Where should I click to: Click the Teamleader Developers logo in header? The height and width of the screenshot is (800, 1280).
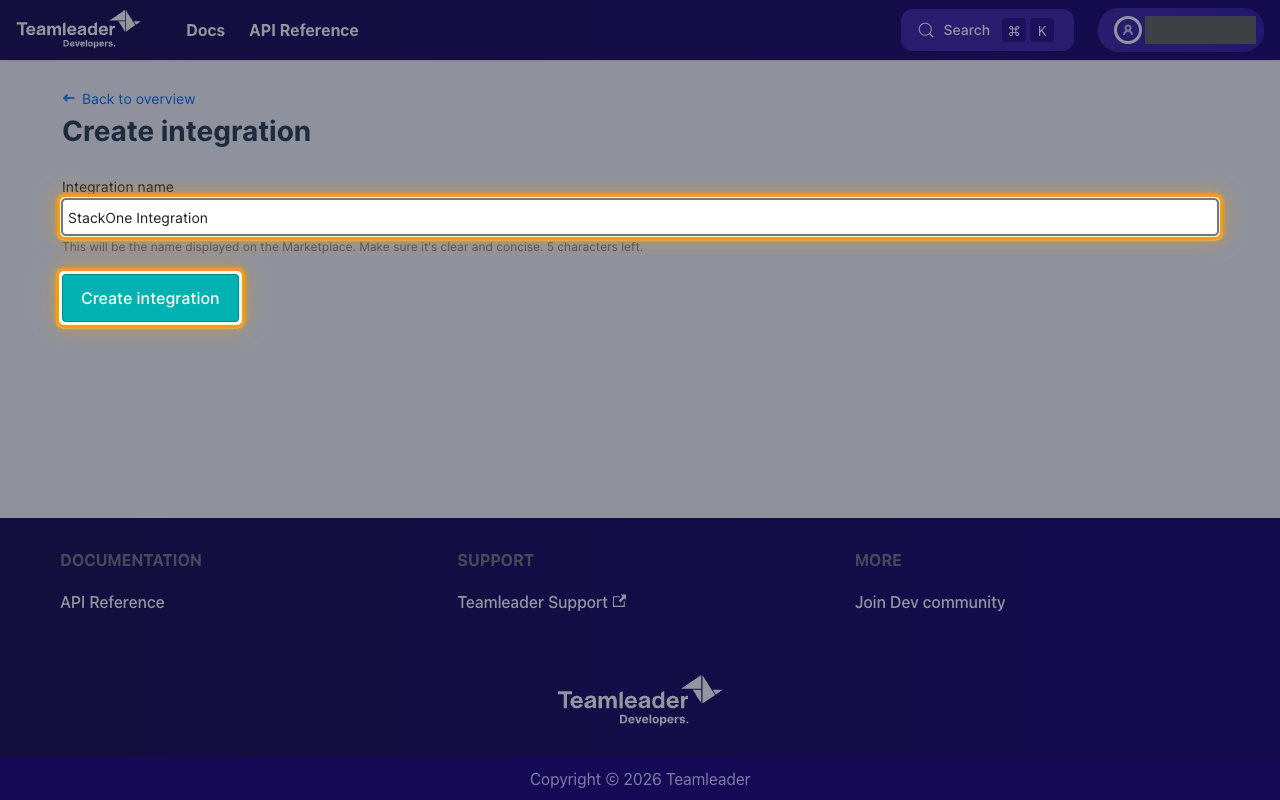click(78, 30)
